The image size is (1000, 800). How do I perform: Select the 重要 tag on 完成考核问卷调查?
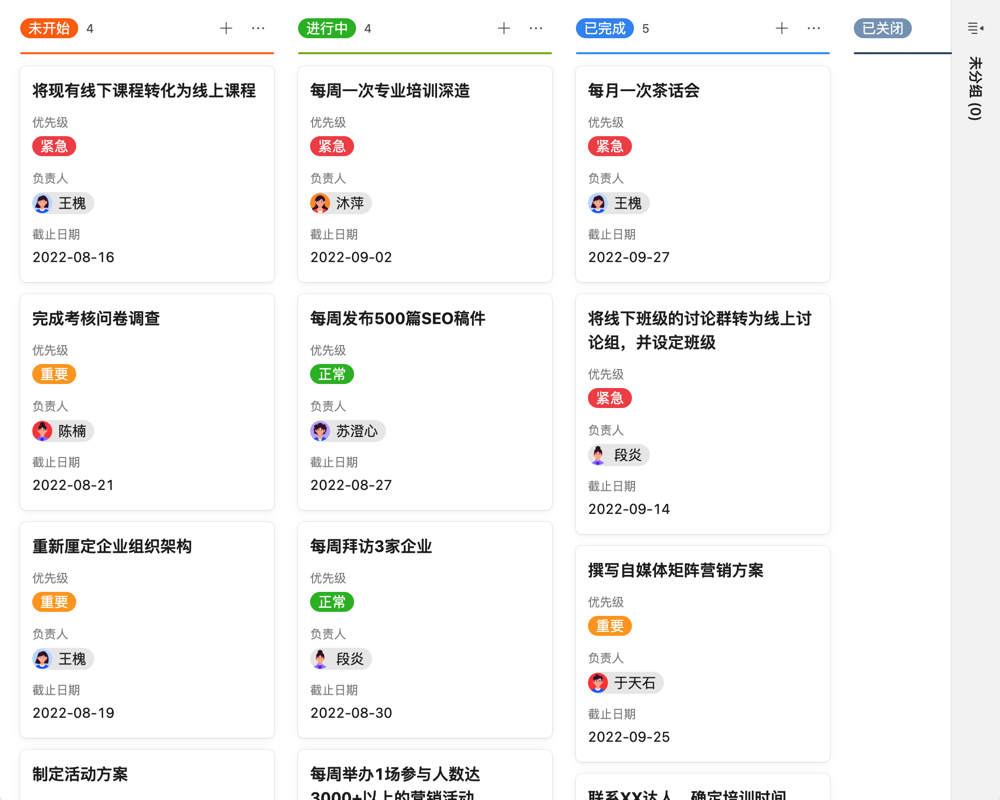(x=54, y=374)
